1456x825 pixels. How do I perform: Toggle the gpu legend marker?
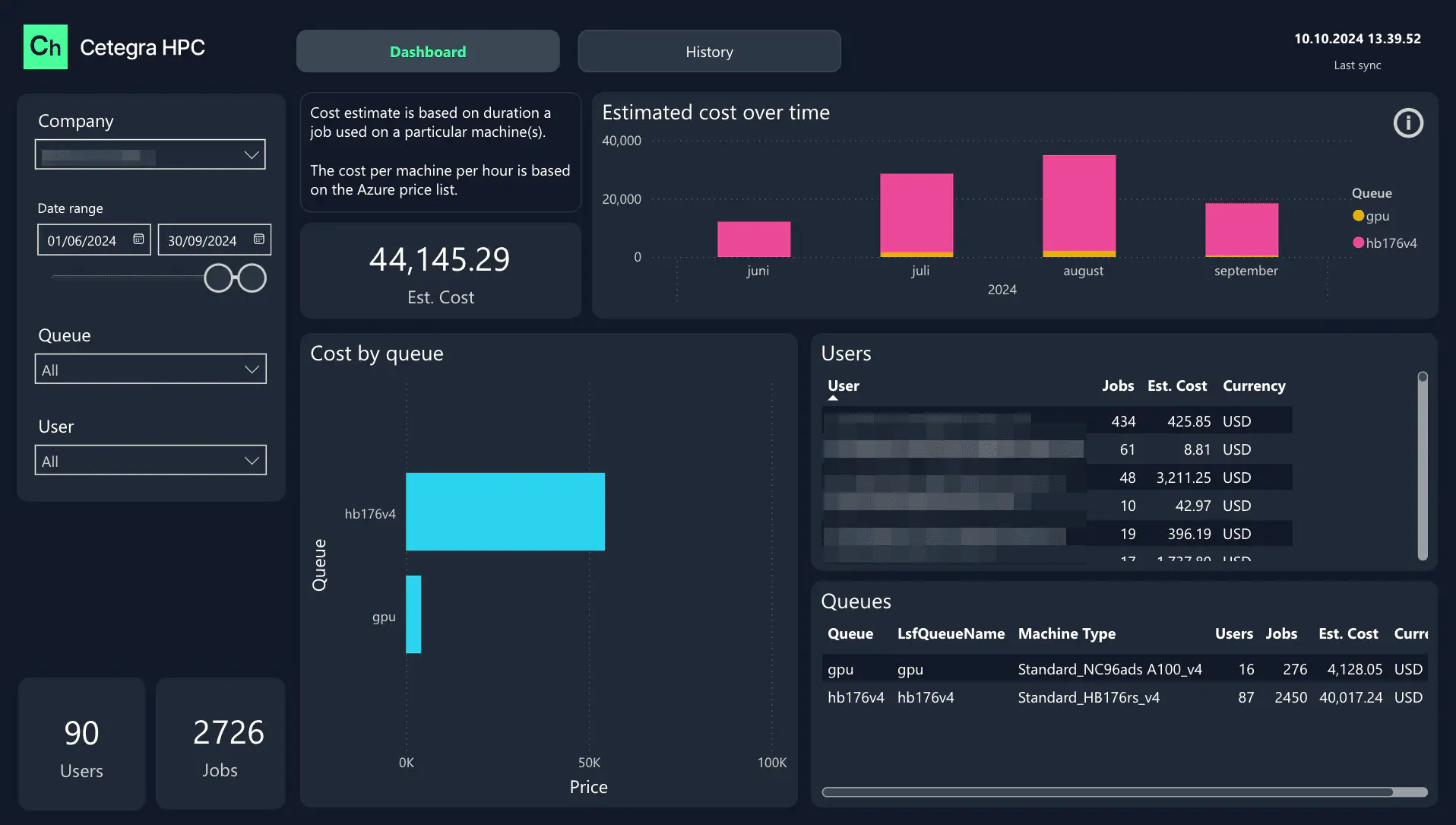(1358, 216)
